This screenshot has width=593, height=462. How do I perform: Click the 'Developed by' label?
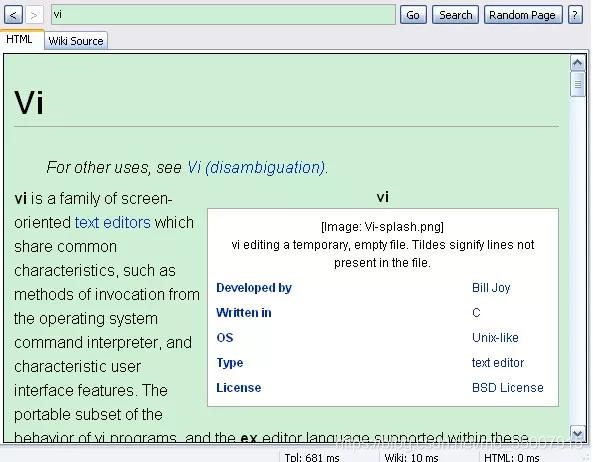[254, 288]
